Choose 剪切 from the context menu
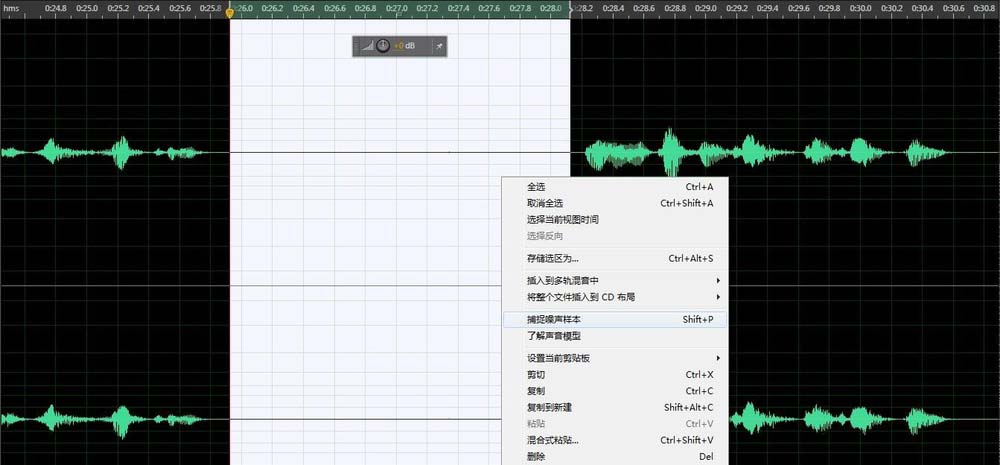This screenshot has width=1000, height=465. click(614, 374)
